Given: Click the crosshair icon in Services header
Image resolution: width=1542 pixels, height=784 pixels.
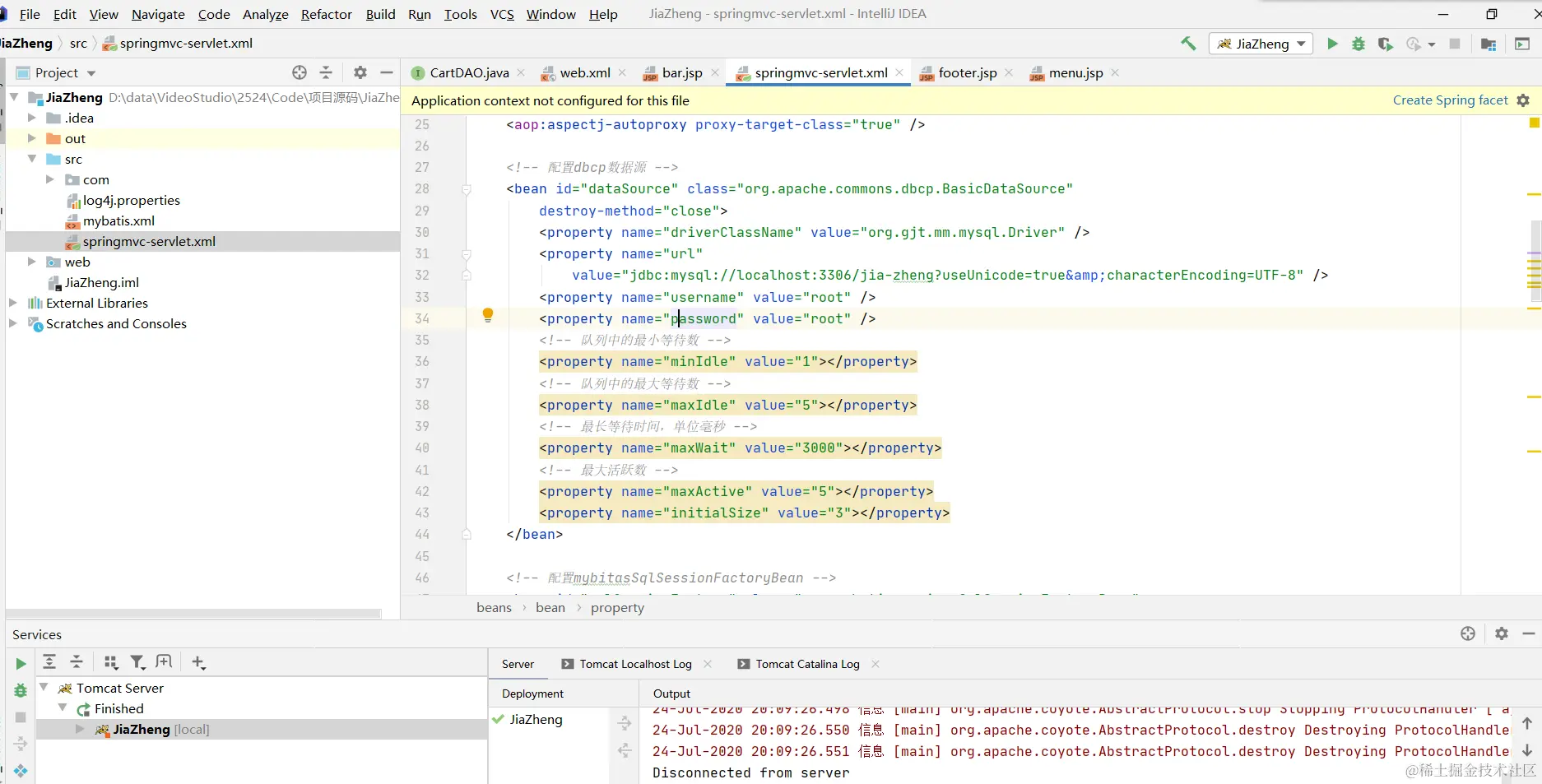Looking at the screenshot, I should pos(1468,633).
